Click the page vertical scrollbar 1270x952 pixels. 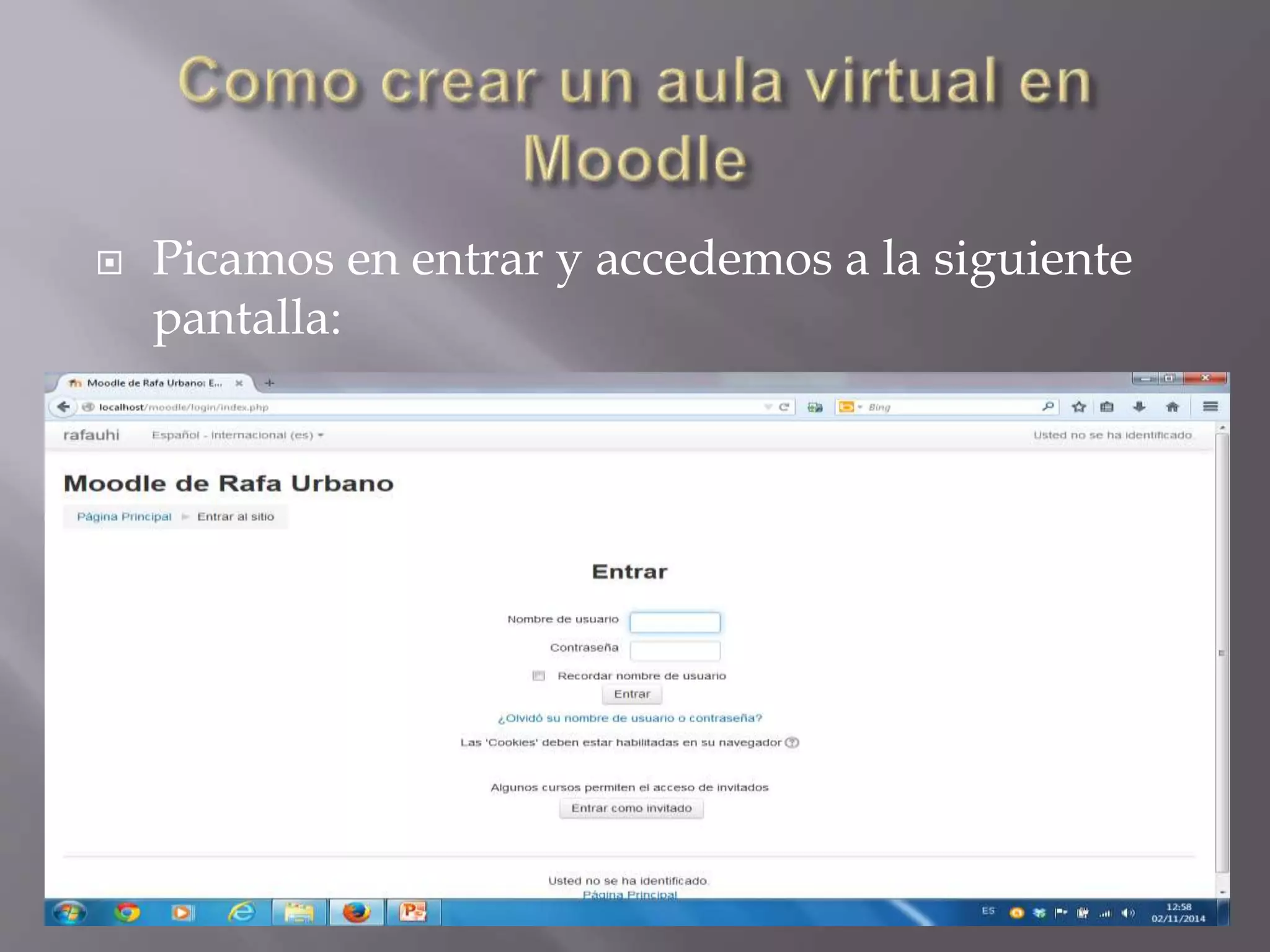1222,653
